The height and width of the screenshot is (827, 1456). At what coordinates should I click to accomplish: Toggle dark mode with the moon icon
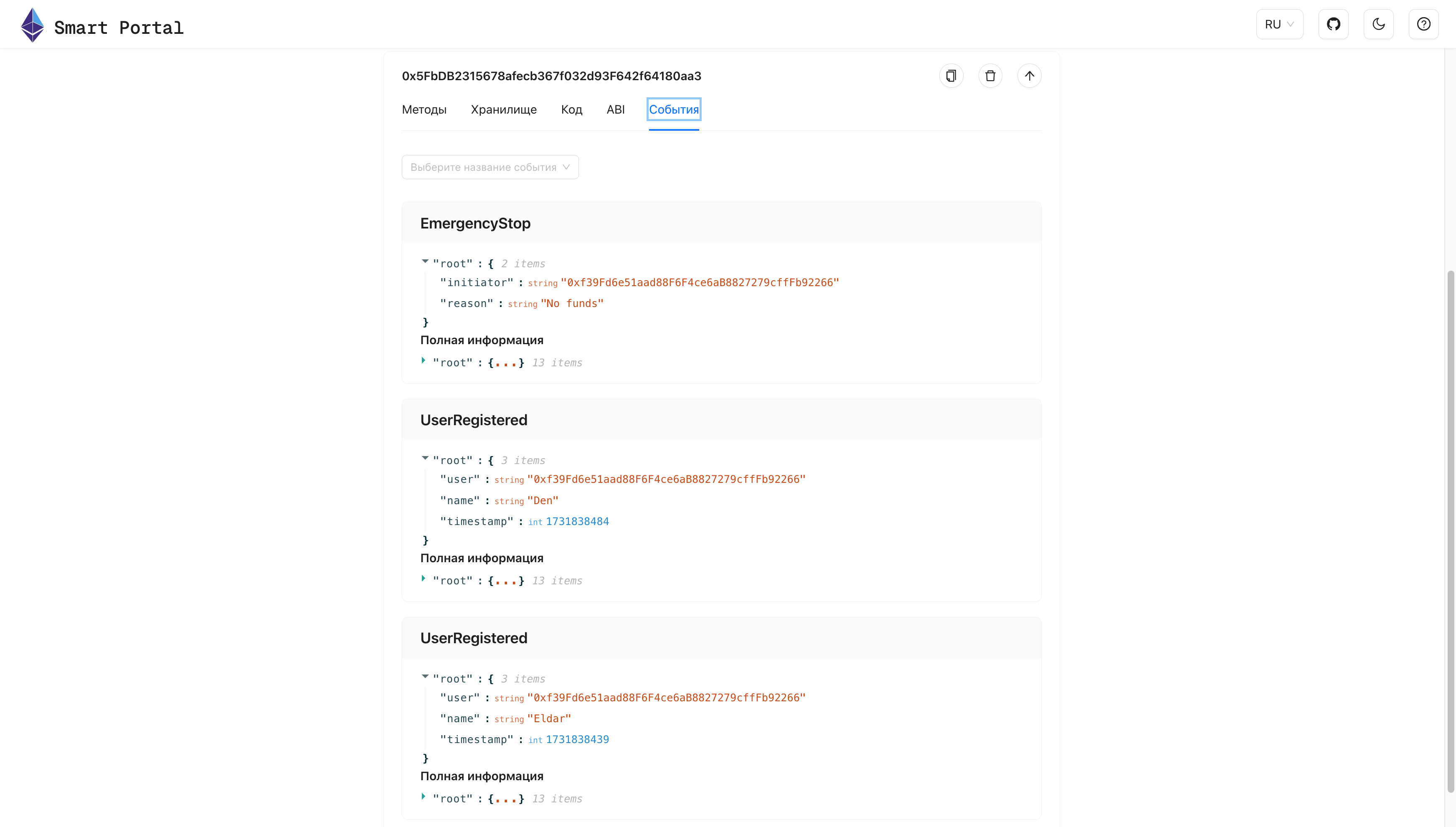(1379, 24)
